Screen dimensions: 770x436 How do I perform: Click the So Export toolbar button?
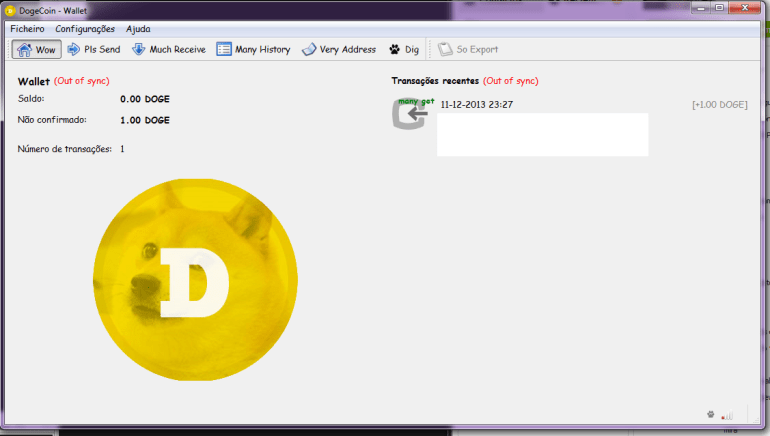pos(468,49)
